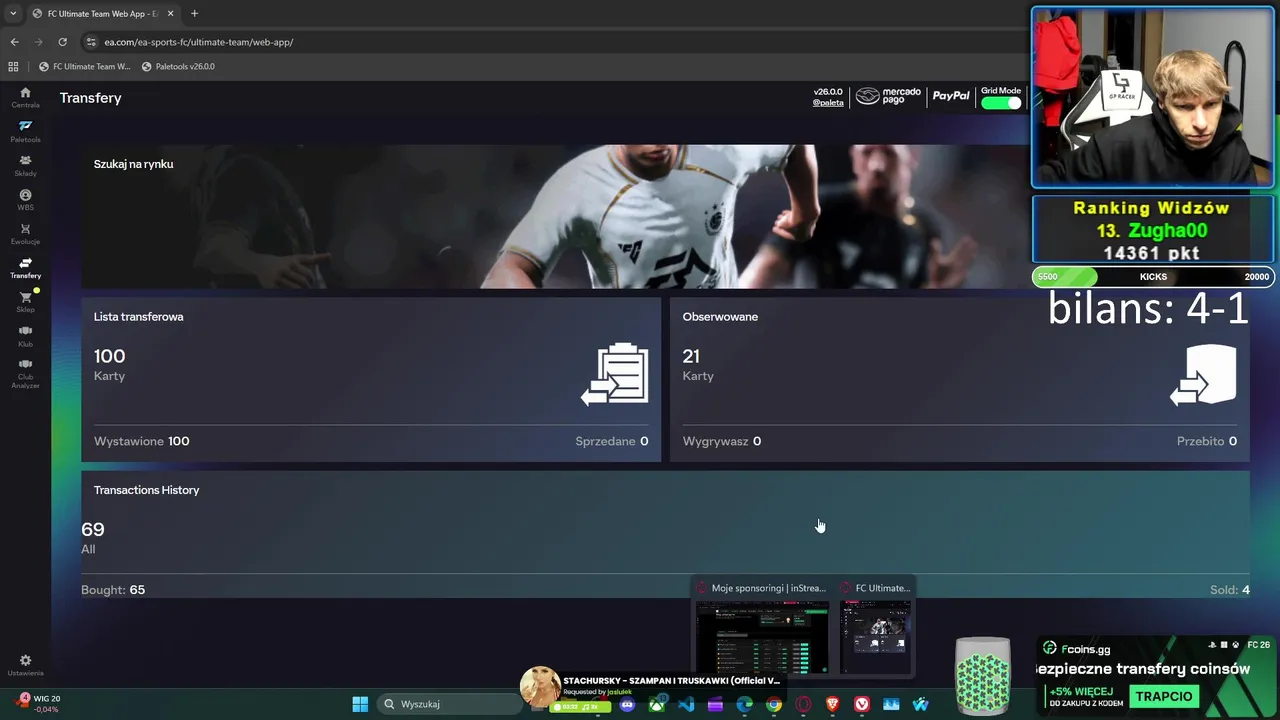Click the address bar URL
The width and height of the screenshot is (1280, 720).
click(x=199, y=42)
